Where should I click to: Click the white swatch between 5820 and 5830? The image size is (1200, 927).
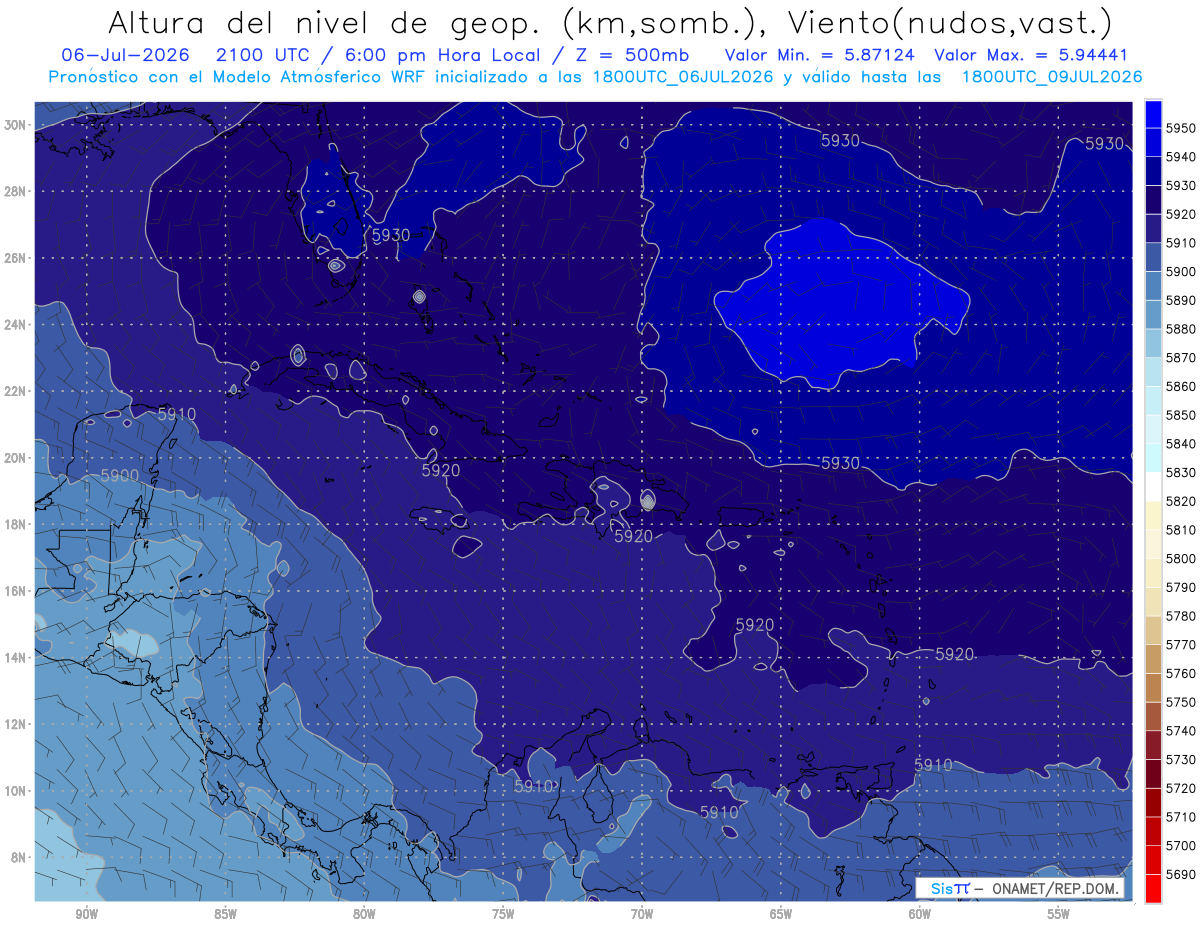(1153, 487)
